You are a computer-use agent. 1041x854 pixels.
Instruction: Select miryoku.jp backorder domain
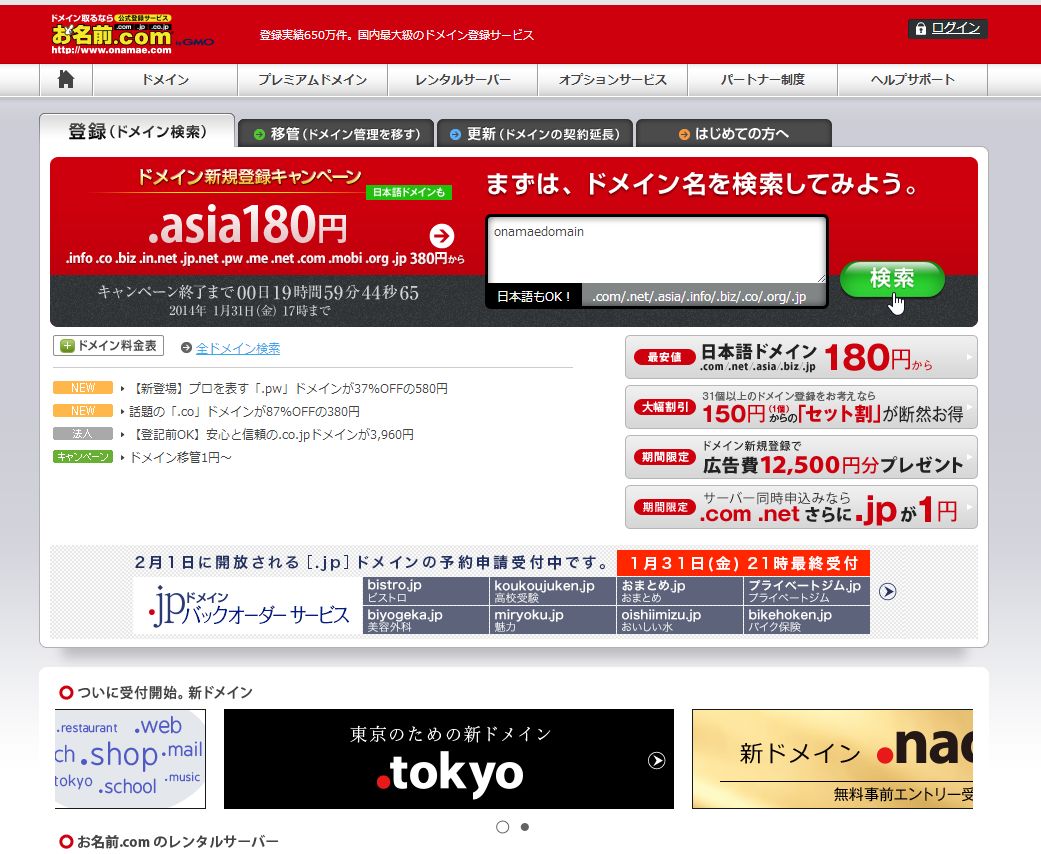553,620
